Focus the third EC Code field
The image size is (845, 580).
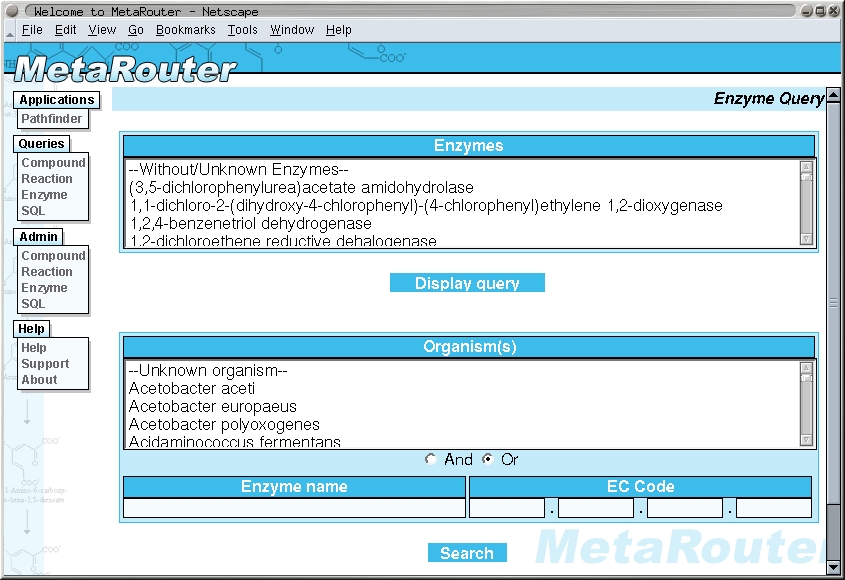[x=685, y=508]
